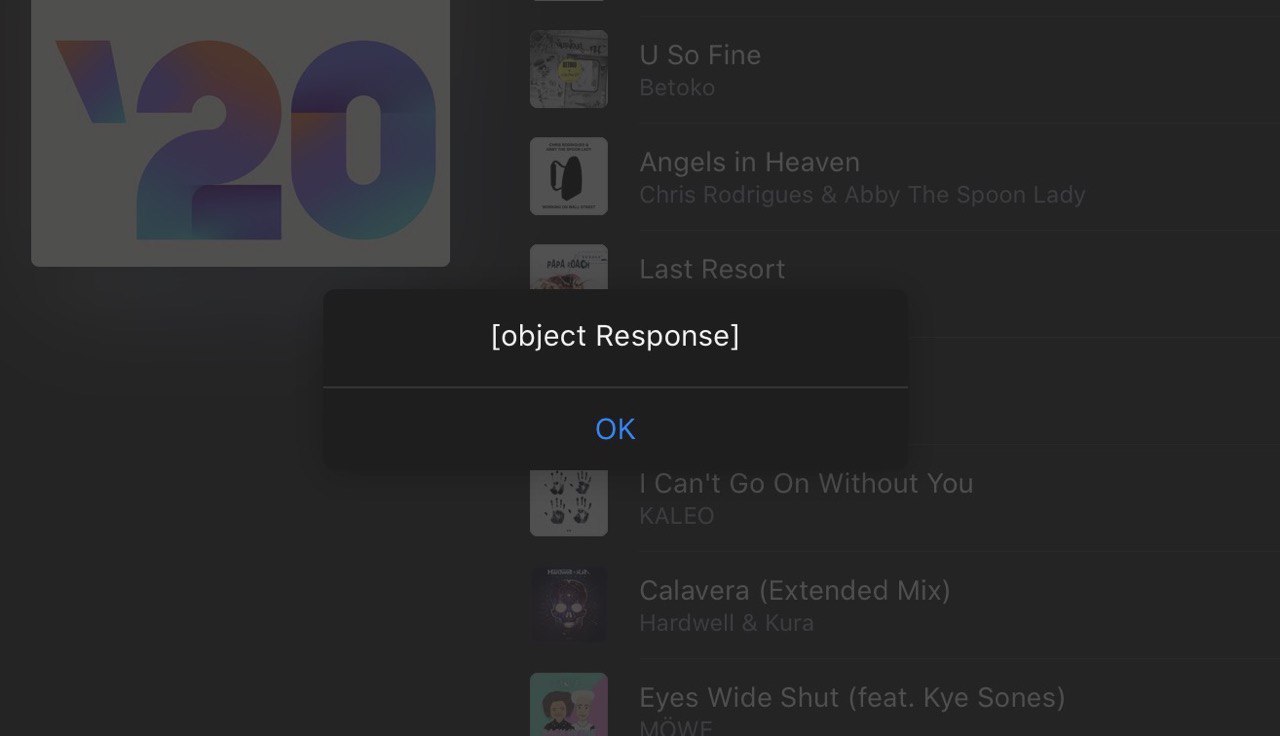The width and height of the screenshot is (1280, 736).
Task: Play Calavera (Extended Mix)
Action: [x=795, y=590]
